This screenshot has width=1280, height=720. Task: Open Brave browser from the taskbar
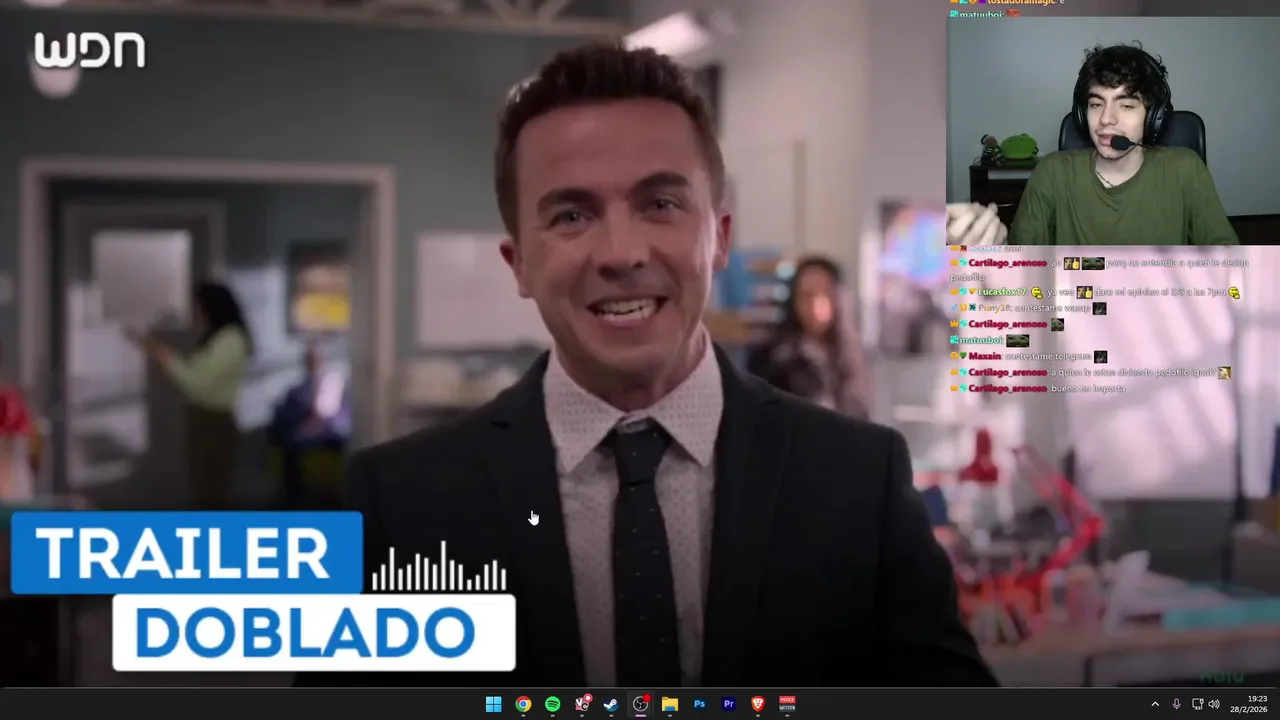click(758, 704)
